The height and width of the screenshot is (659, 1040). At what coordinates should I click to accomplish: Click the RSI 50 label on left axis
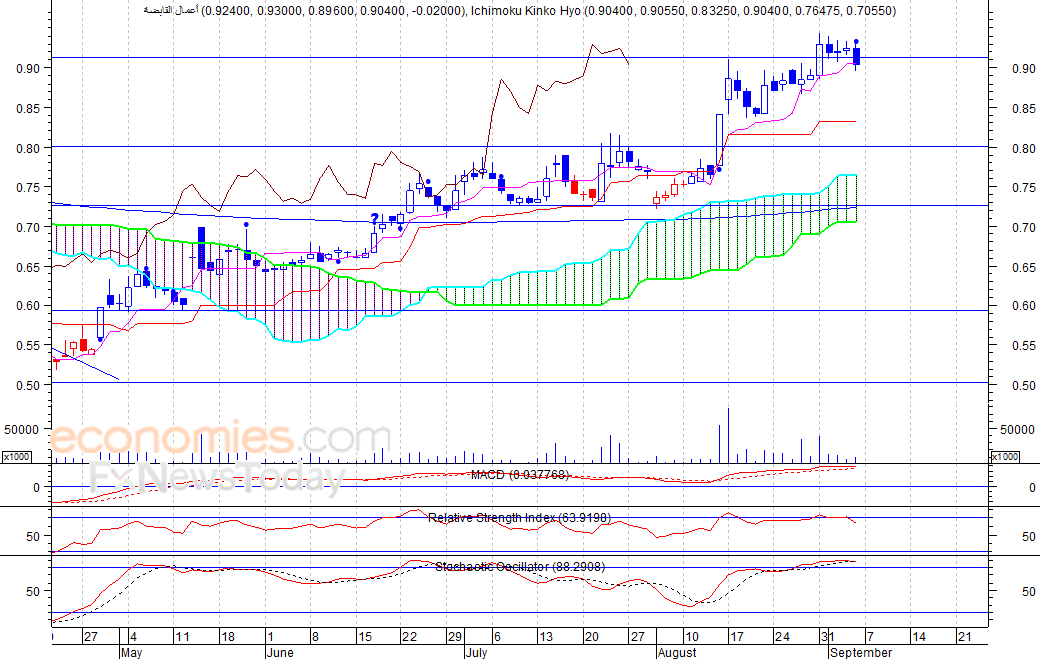click(x=33, y=536)
